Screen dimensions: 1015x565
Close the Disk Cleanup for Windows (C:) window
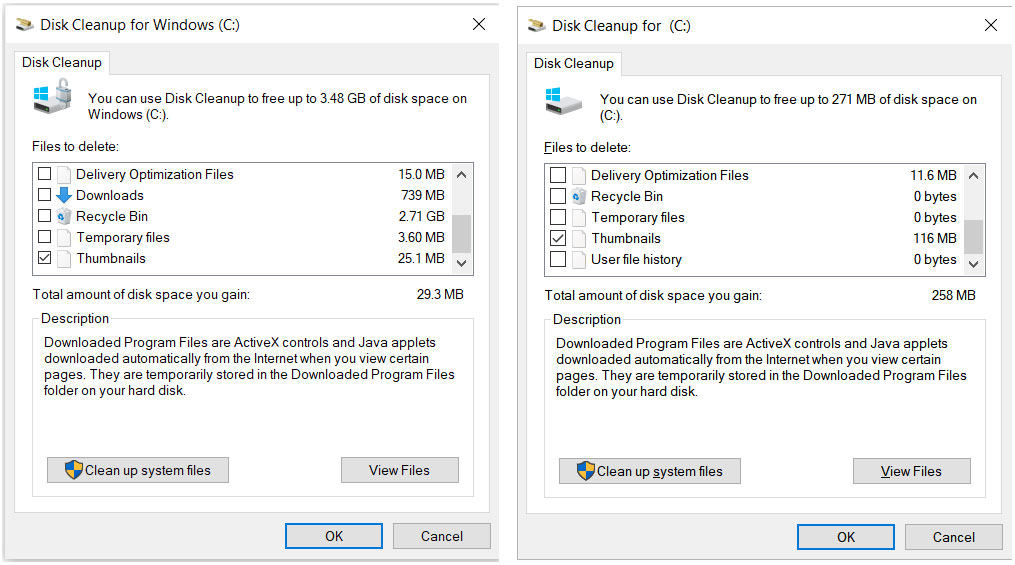click(x=479, y=24)
